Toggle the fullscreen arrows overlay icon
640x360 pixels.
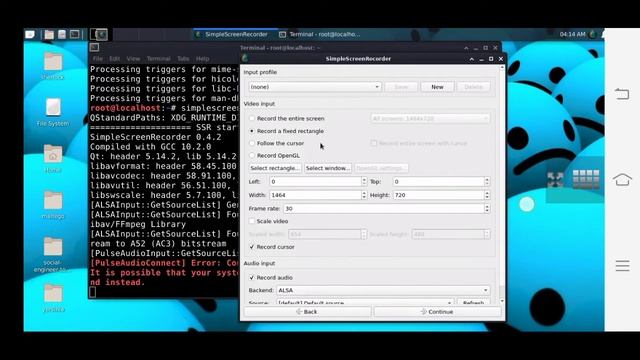point(556,180)
